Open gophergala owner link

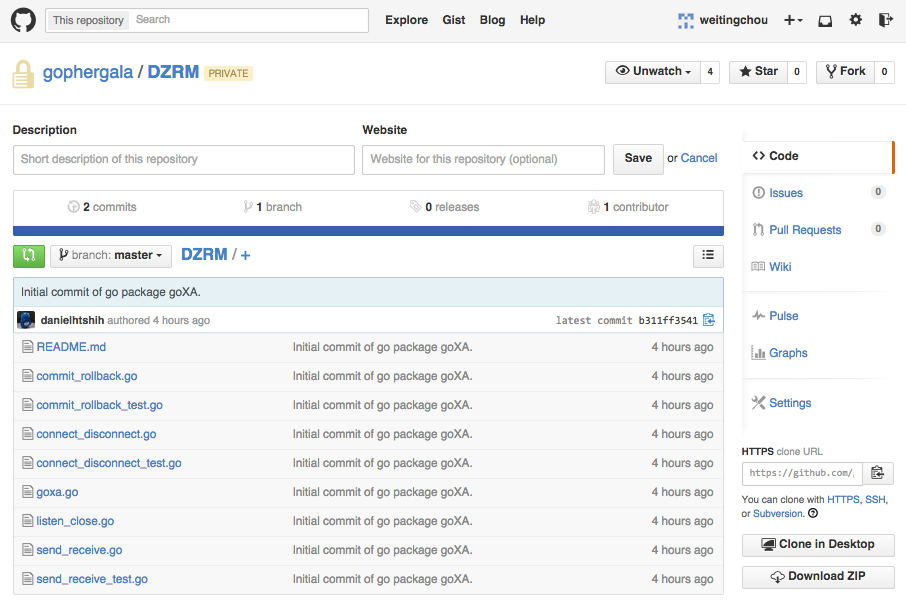pyautogui.click(x=88, y=73)
